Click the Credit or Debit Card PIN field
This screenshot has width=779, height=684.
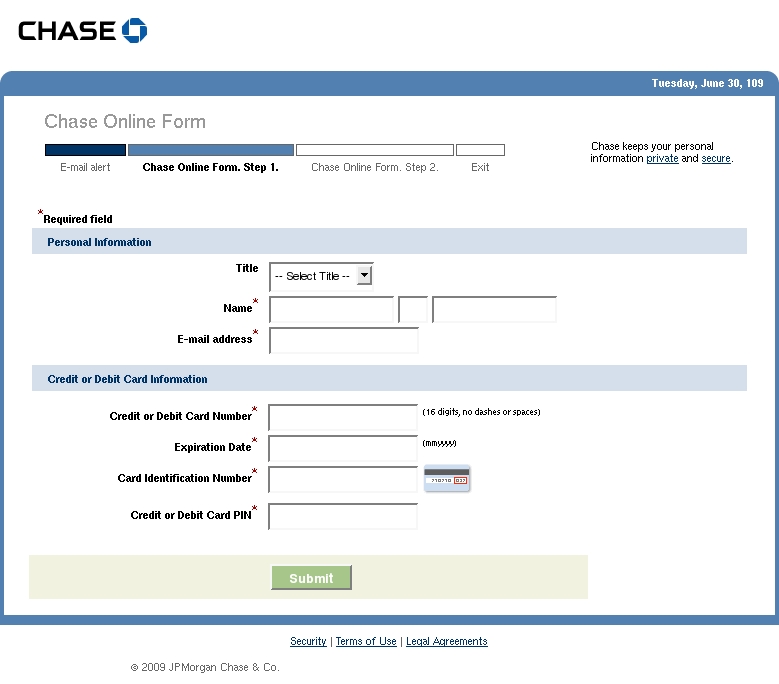(x=343, y=516)
